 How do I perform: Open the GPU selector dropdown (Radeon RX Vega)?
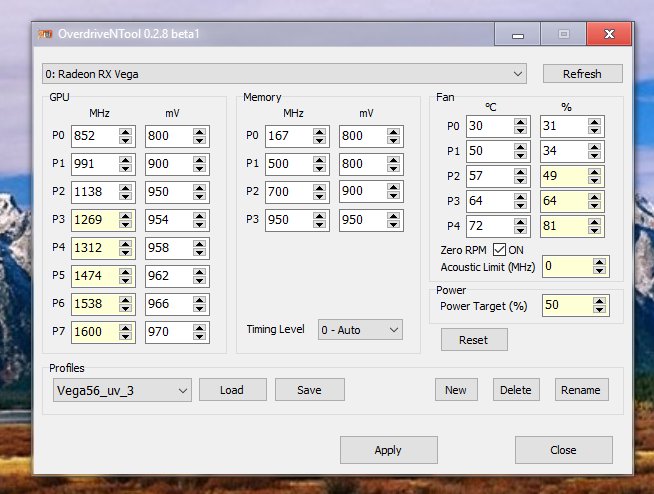(x=284, y=74)
